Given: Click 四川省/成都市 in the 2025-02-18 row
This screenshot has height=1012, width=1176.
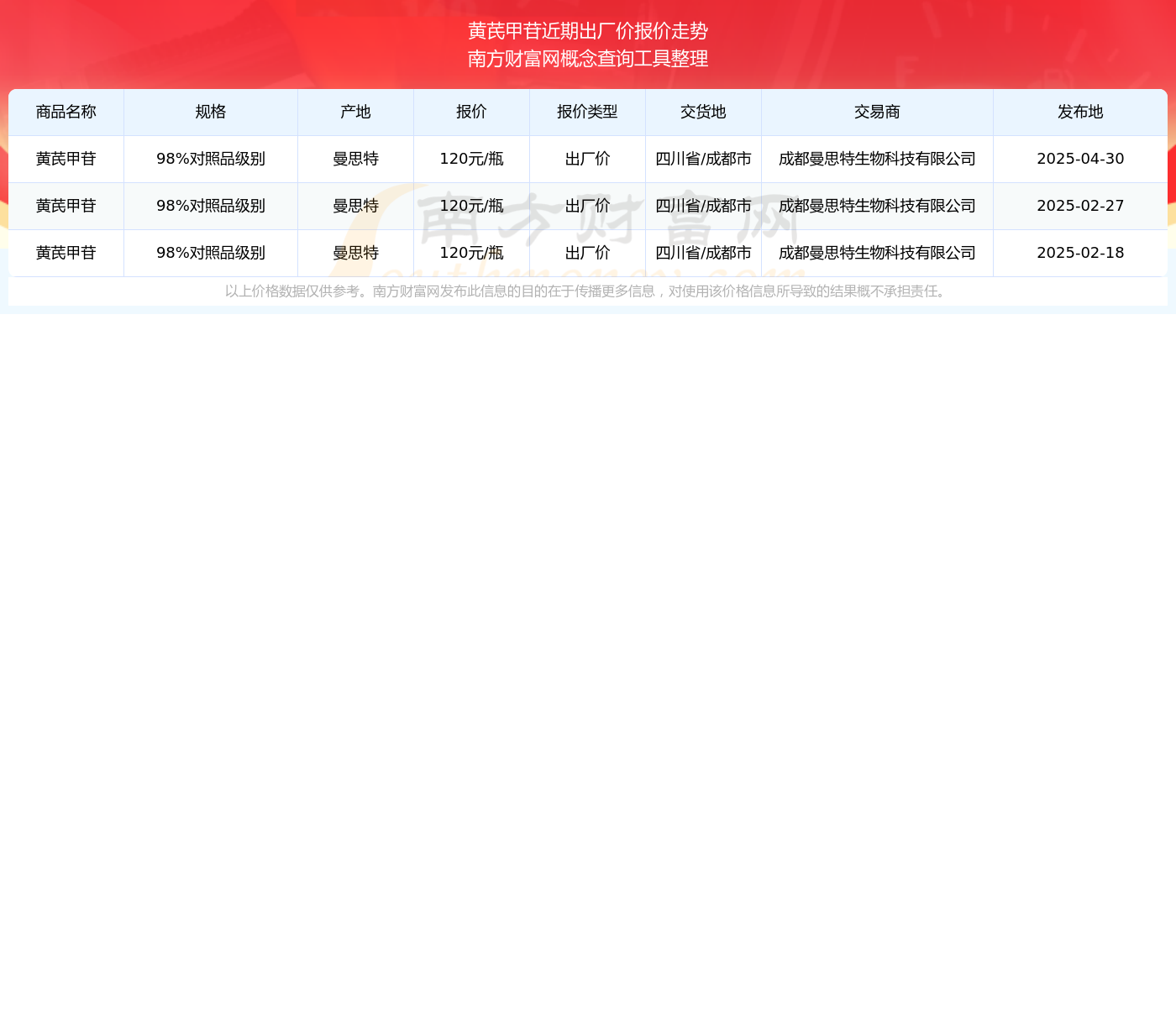Looking at the screenshot, I should click(x=704, y=253).
